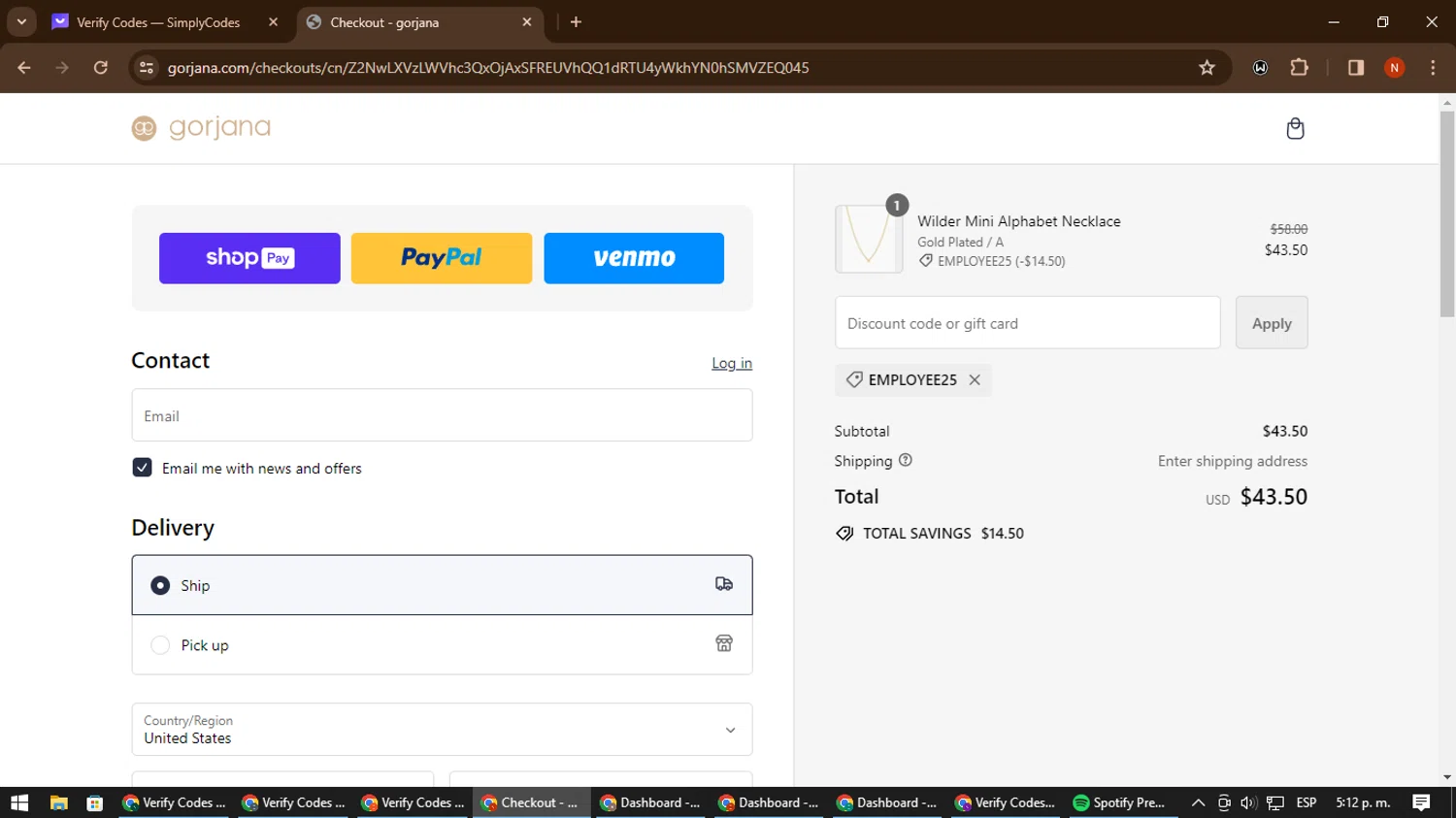Uncheck Email me with news and offers

pyautogui.click(x=142, y=468)
